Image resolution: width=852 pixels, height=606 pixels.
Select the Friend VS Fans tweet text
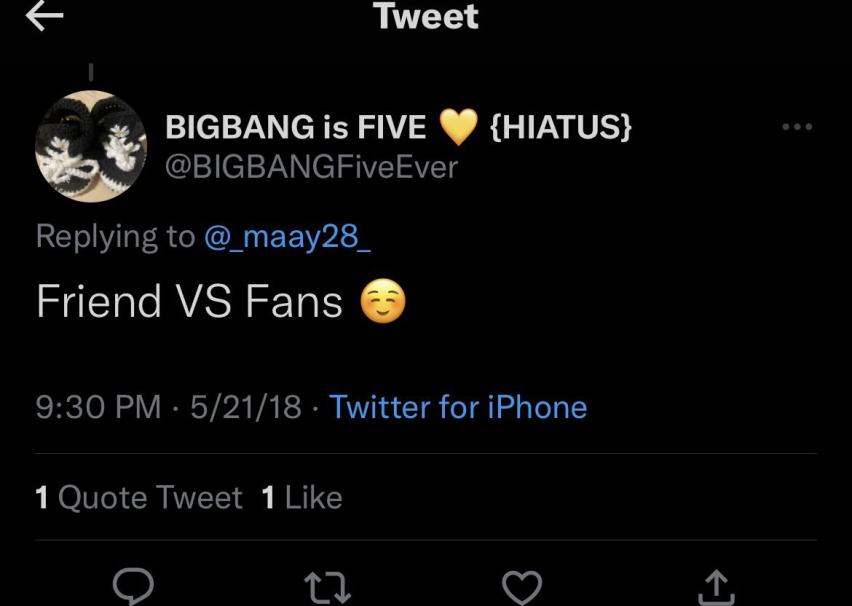point(189,302)
